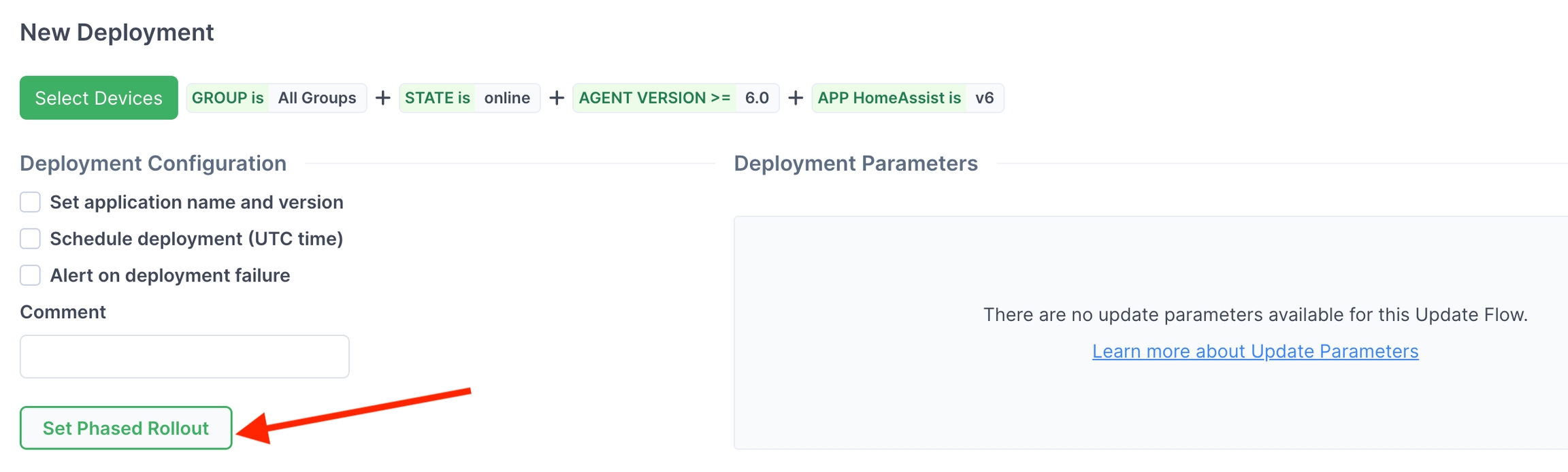Click the AGENT VERSION >= filter label

(655, 98)
